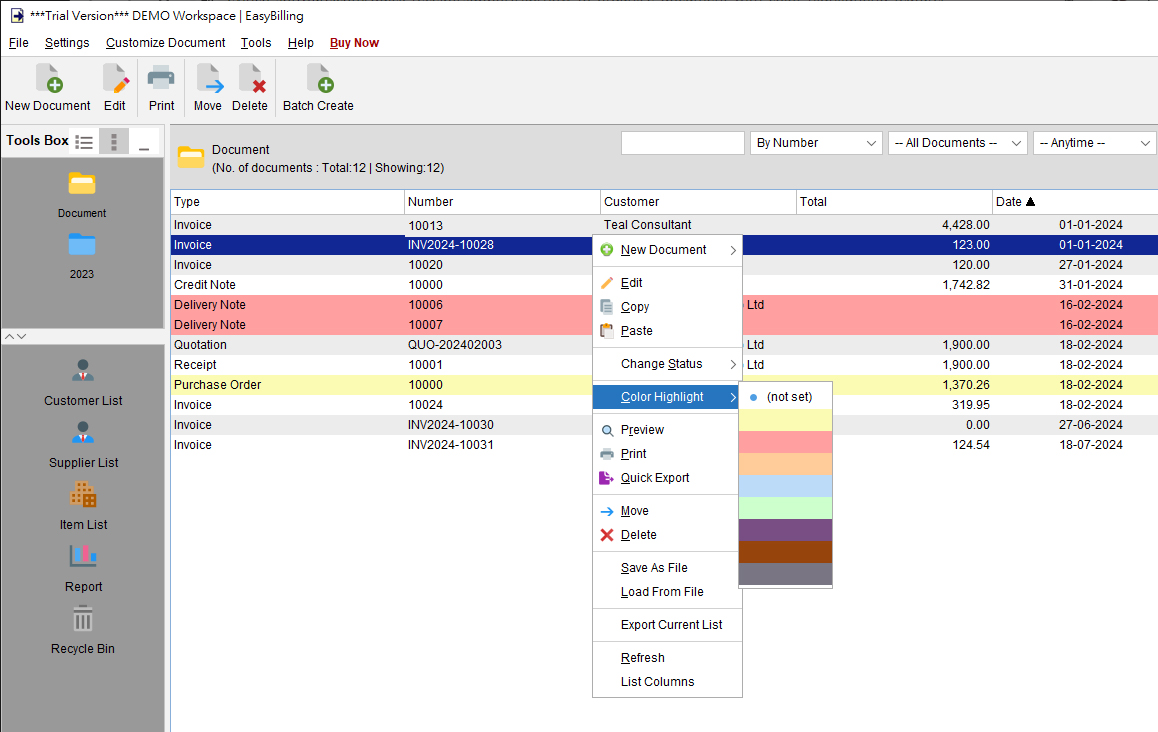Choose Load From File from context menu

click(x=667, y=592)
